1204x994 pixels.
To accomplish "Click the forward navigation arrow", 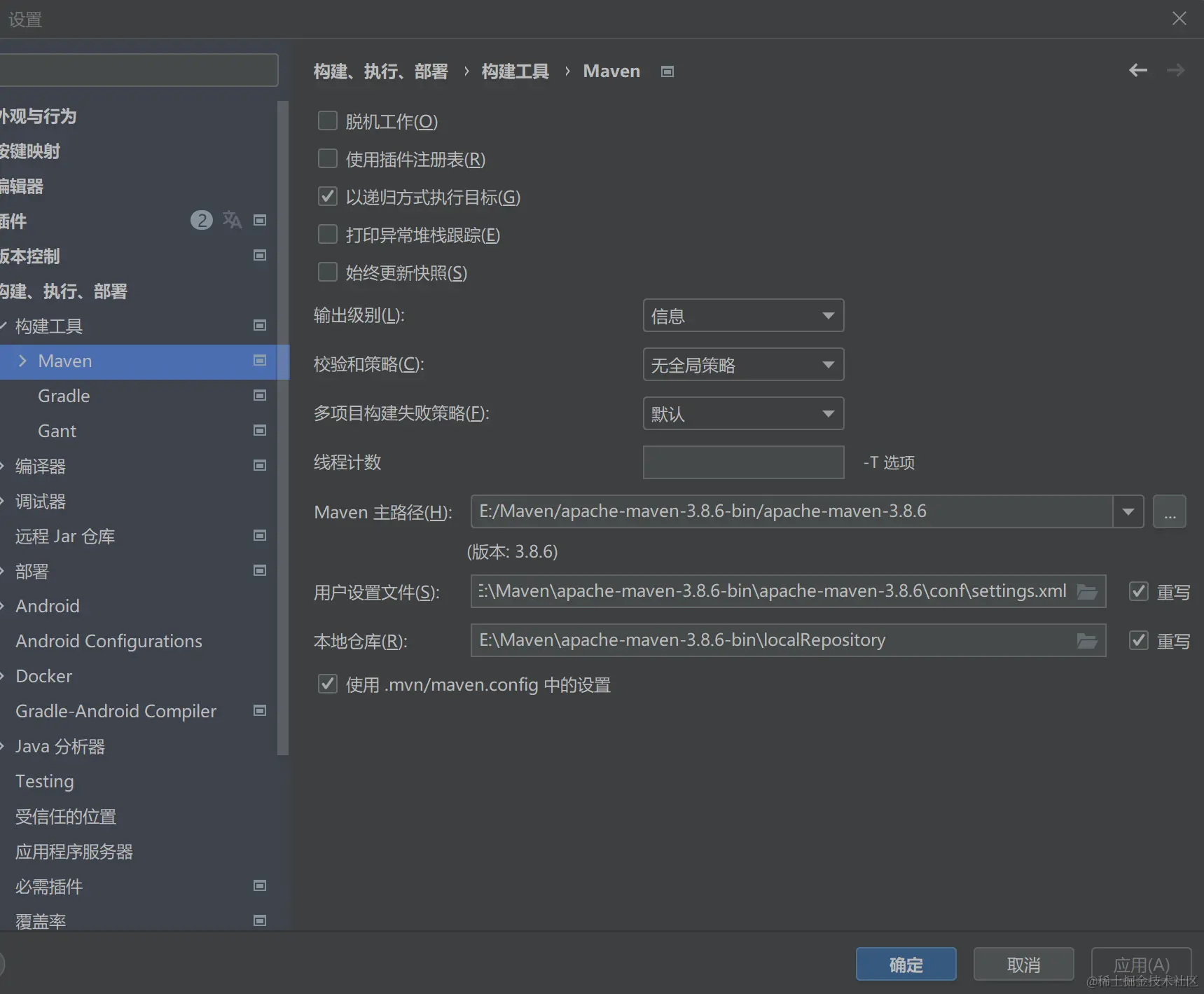I will click(x=1175, y=70).
